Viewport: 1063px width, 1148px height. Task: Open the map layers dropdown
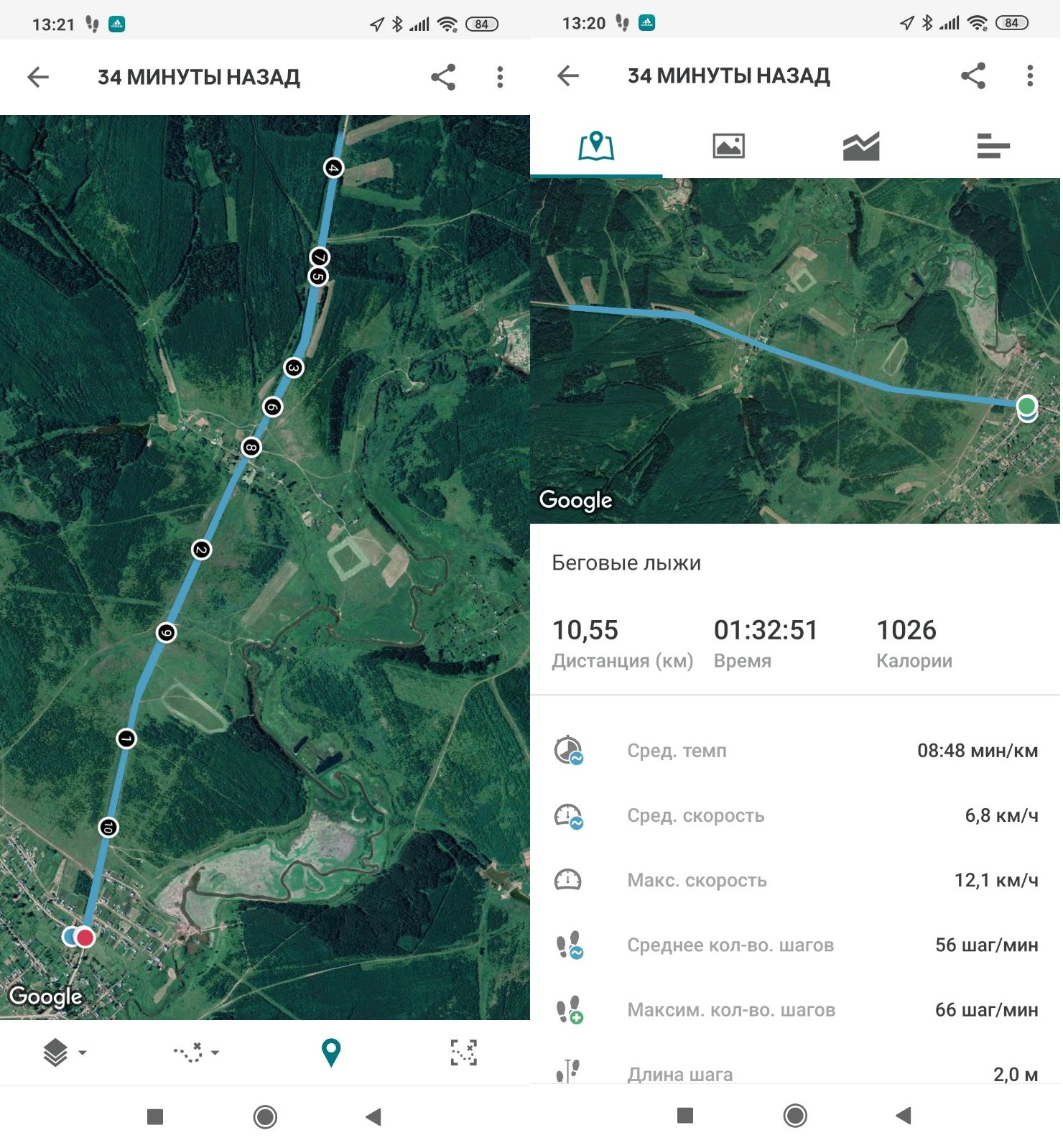[x=65, y=1055]
